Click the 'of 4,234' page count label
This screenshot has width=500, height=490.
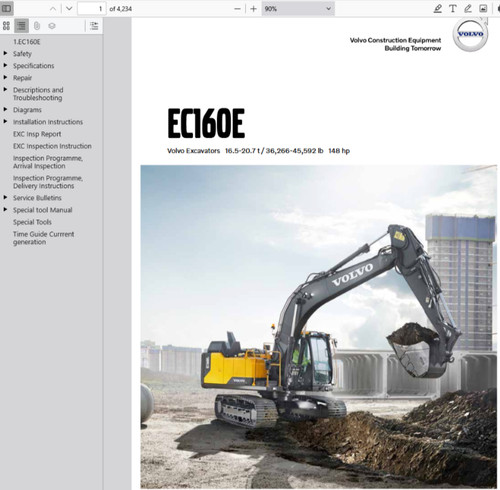pyautogui.click(x=120, y=9)
